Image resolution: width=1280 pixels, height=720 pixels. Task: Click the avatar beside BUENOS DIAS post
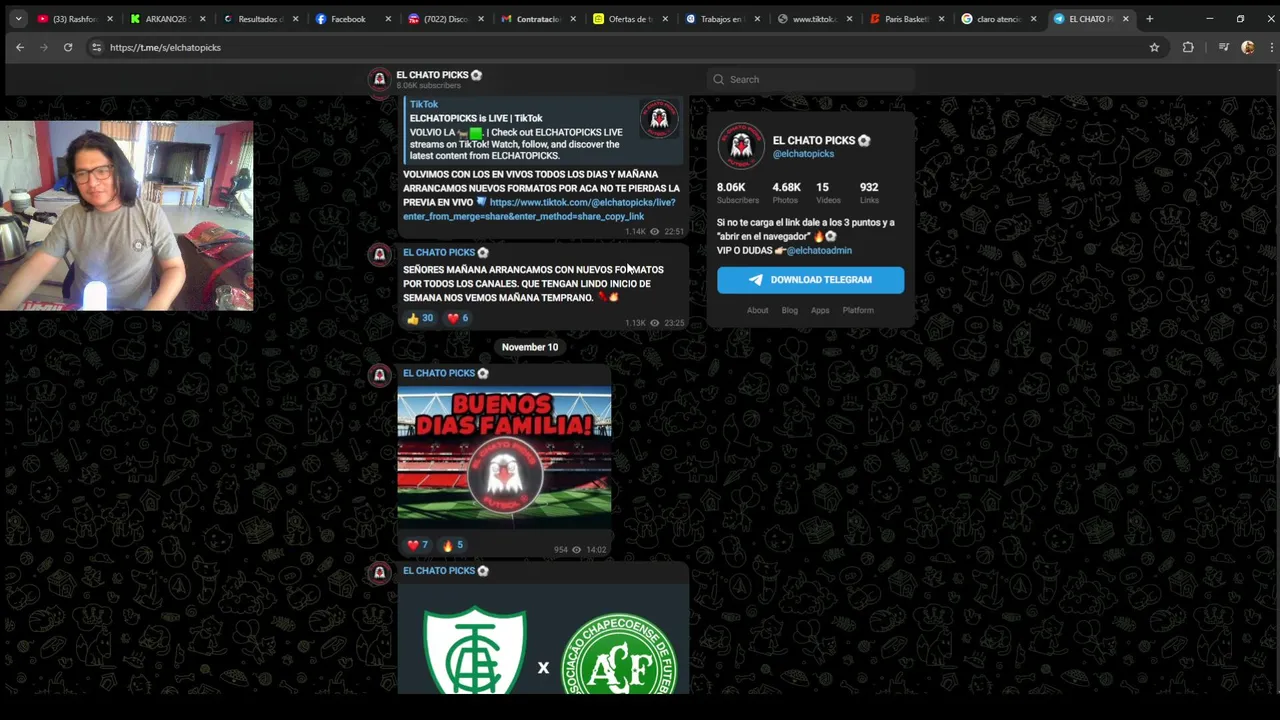click(379, 375)
